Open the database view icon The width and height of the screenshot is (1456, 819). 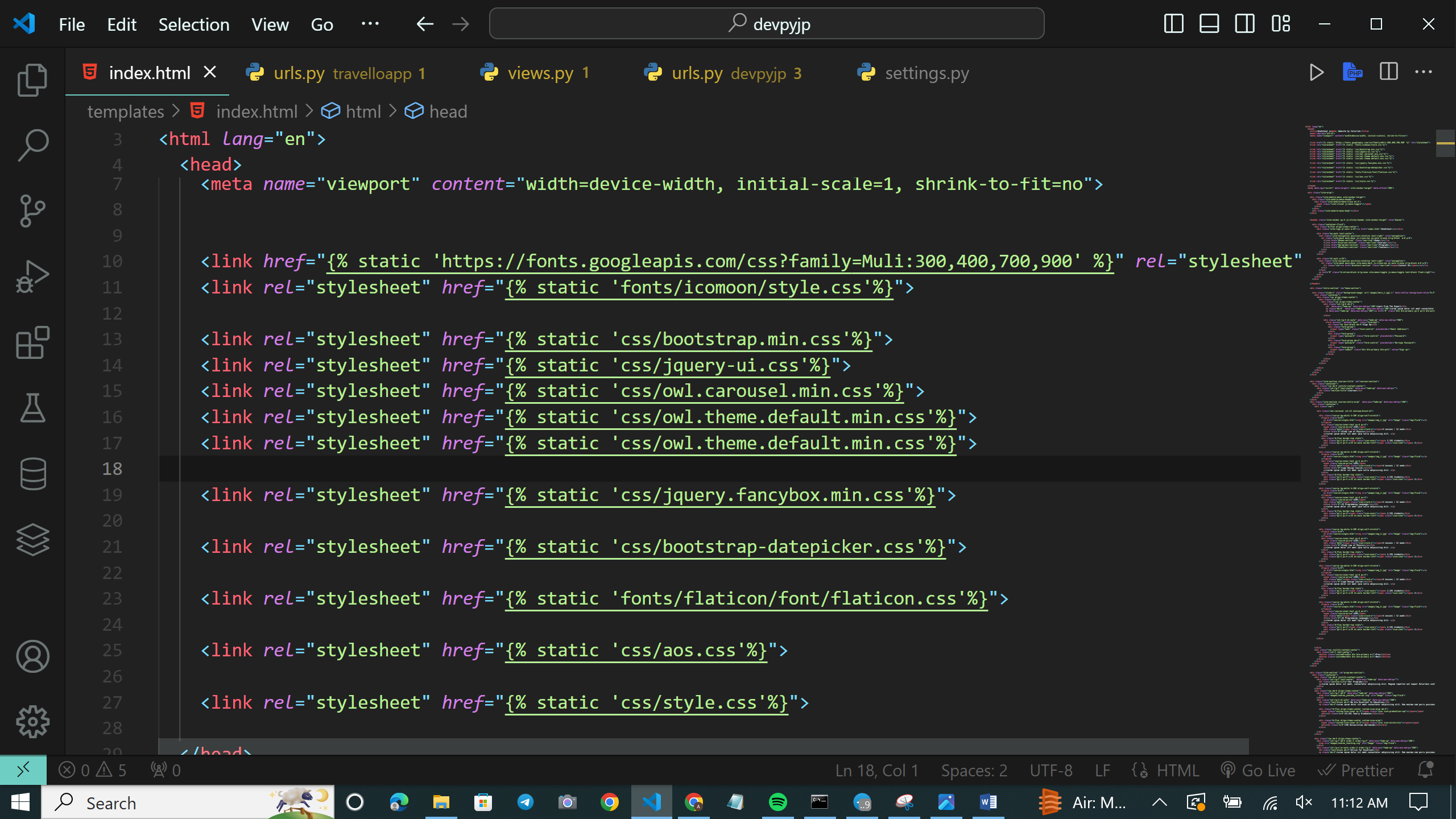[x=32, y=474]
